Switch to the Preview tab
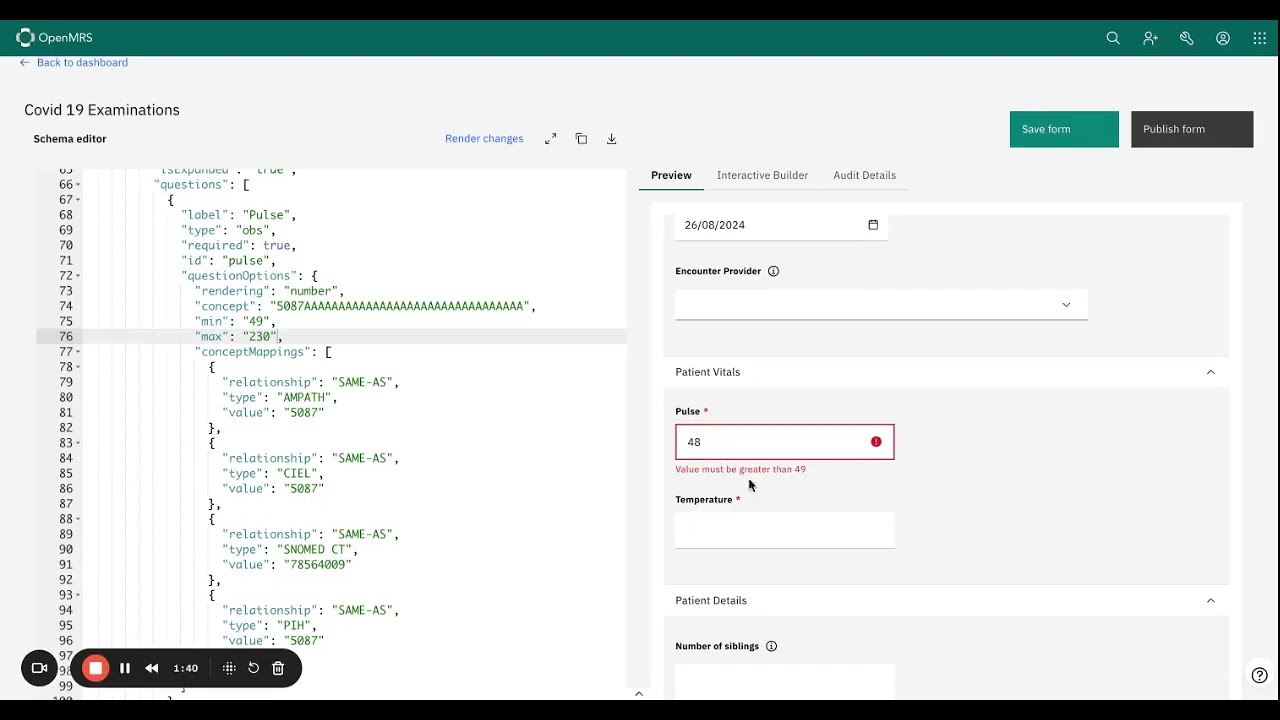The height and width of the screenshot is (720, 1280). [671, 175]
